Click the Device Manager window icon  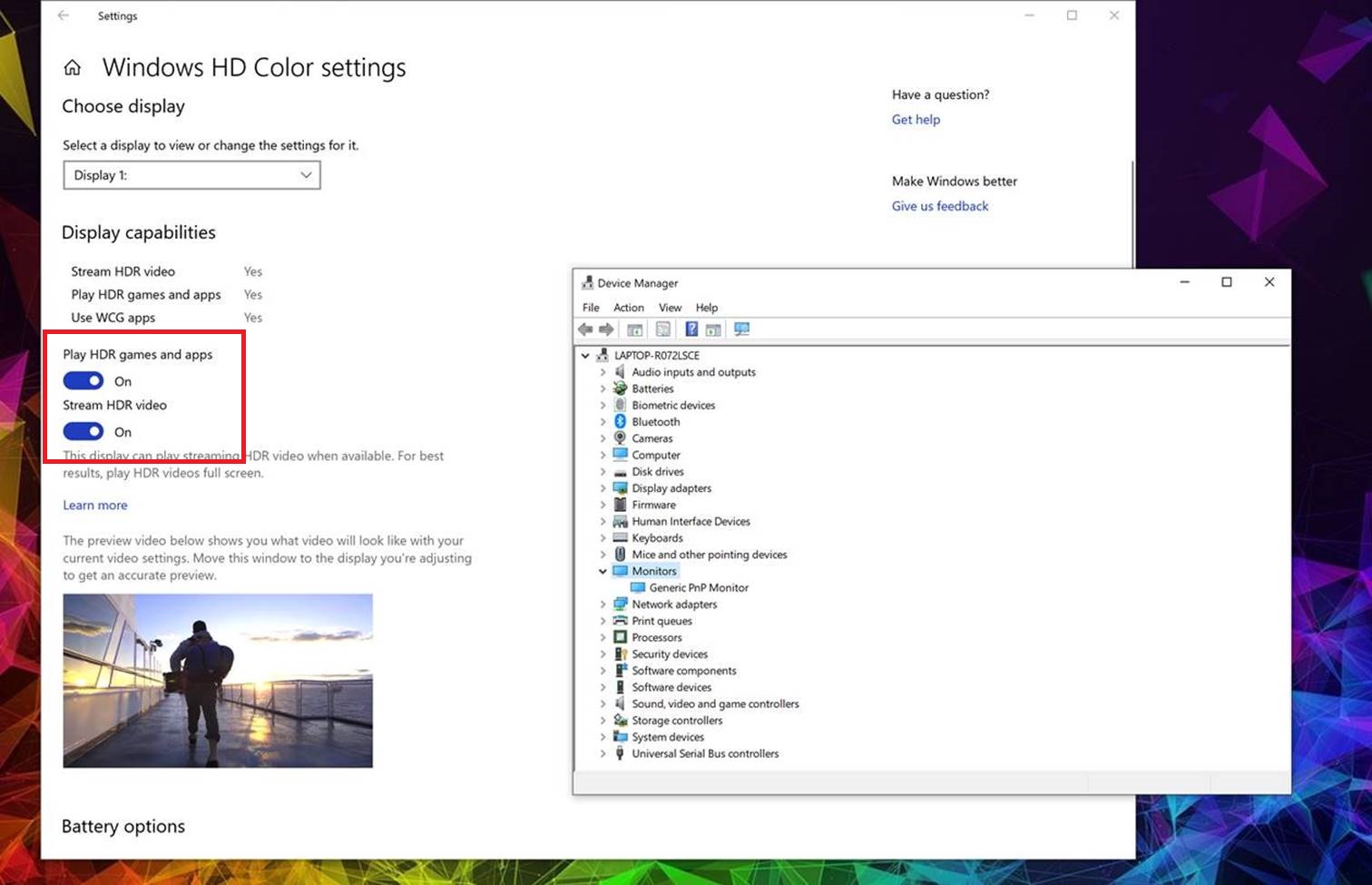coord(586,282)
